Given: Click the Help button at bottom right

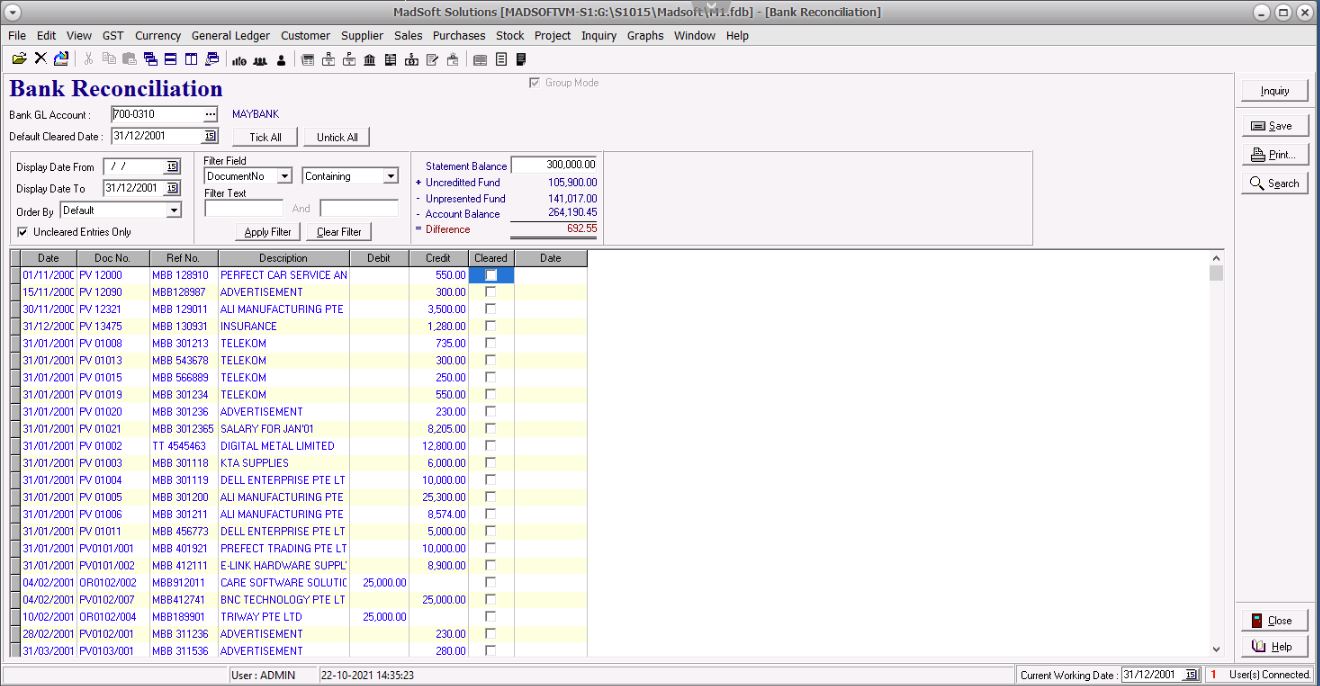Looking at the screenshot, I should 1274,647.
